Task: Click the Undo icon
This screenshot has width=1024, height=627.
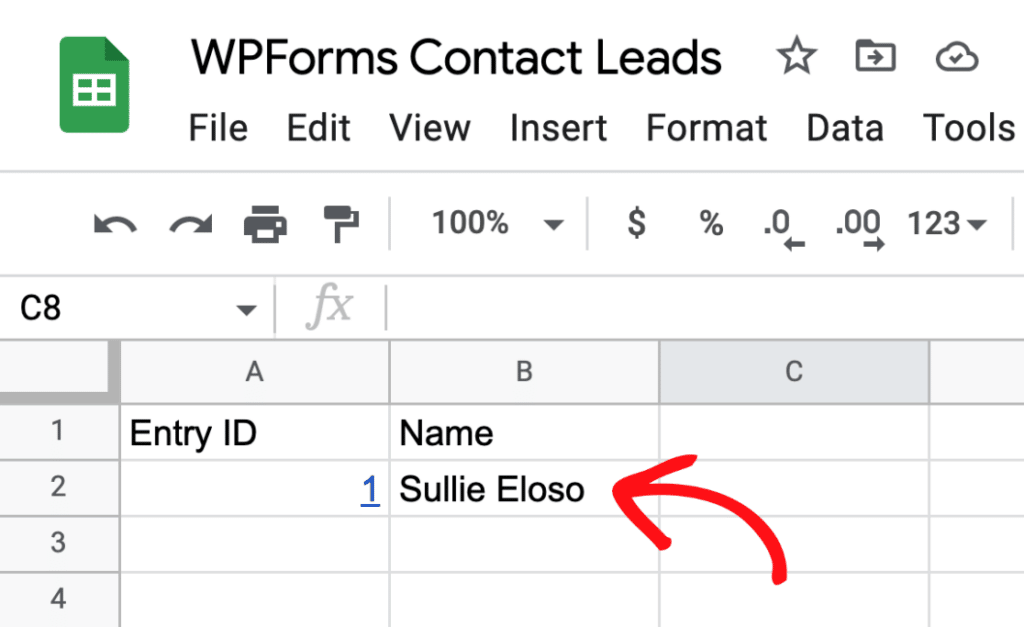Action: pos(112,223)
